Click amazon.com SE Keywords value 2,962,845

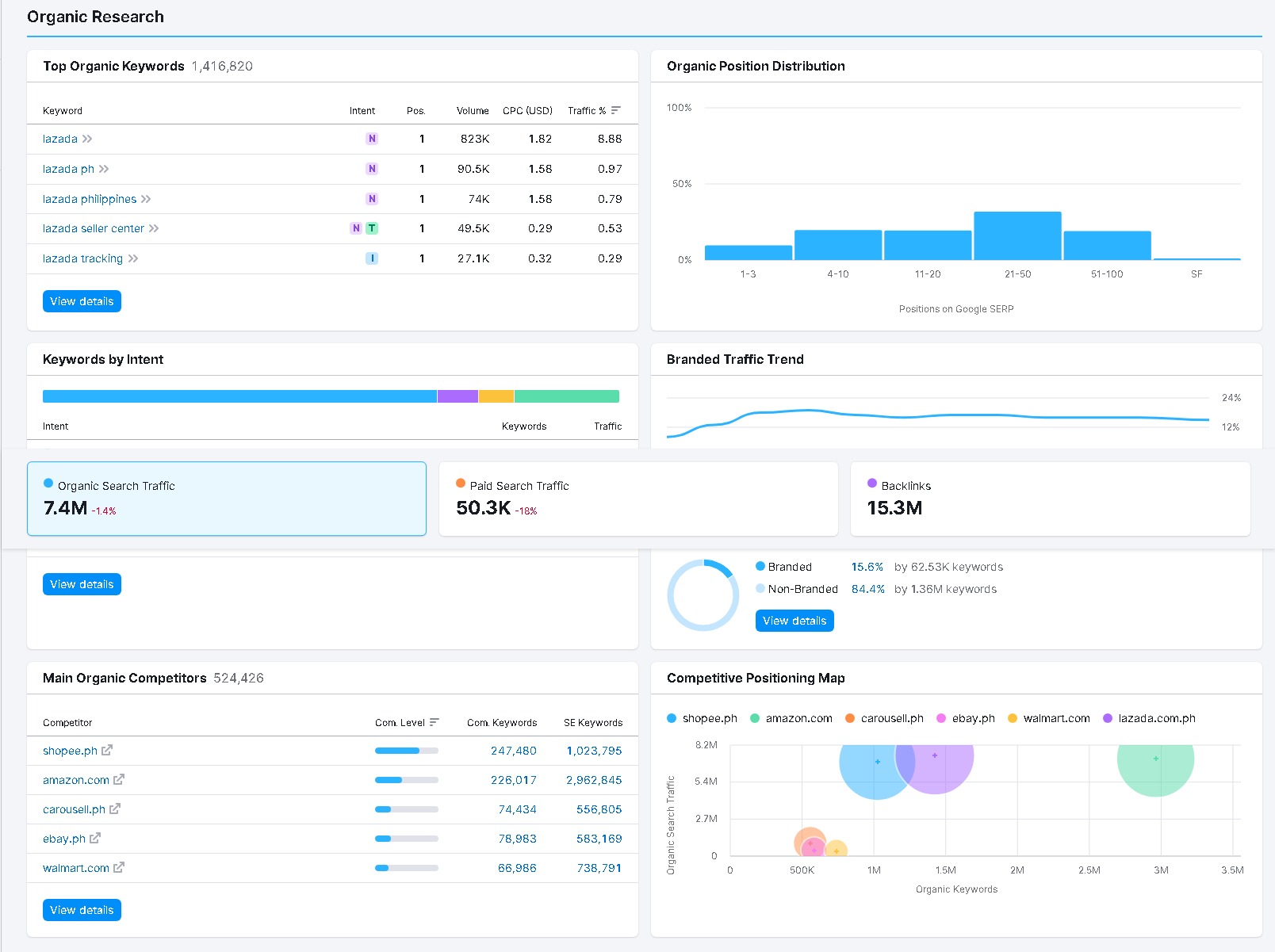pyautogui.click(x=594, y=780)
